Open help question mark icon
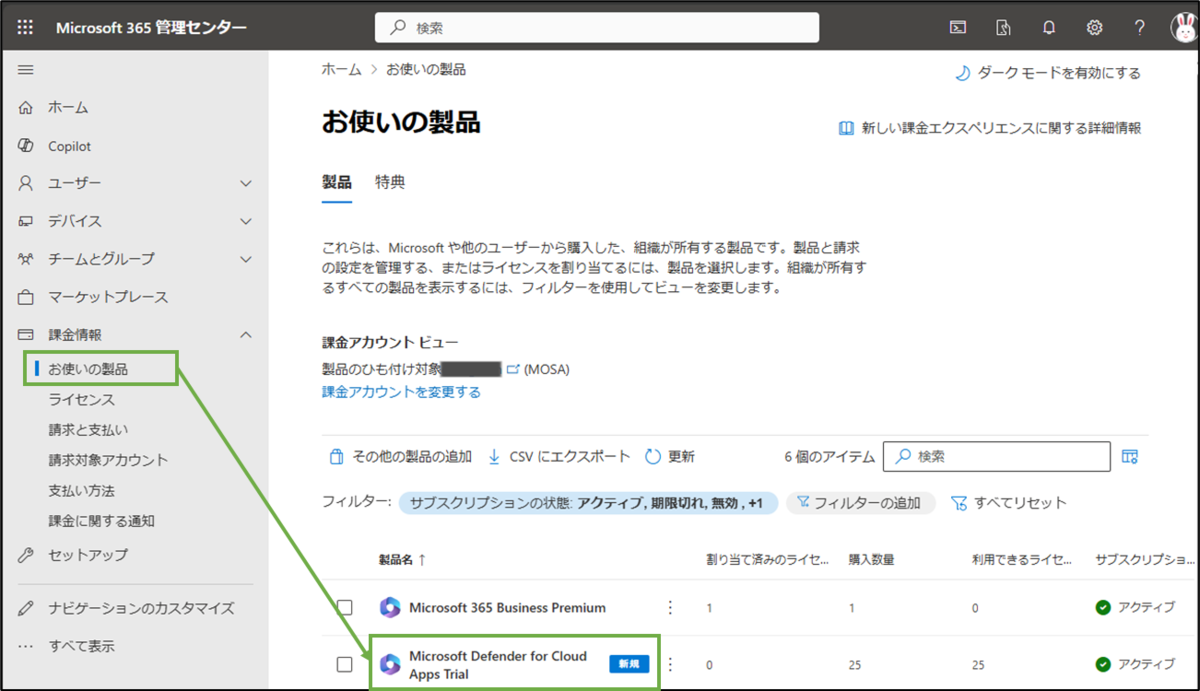 coord(1140,28)
